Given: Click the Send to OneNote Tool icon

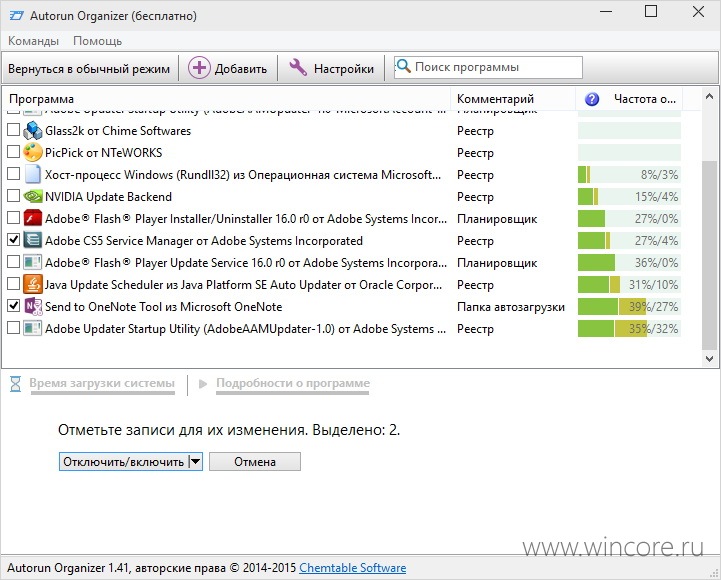Looking at the screenshot, I should pos(33,306).
